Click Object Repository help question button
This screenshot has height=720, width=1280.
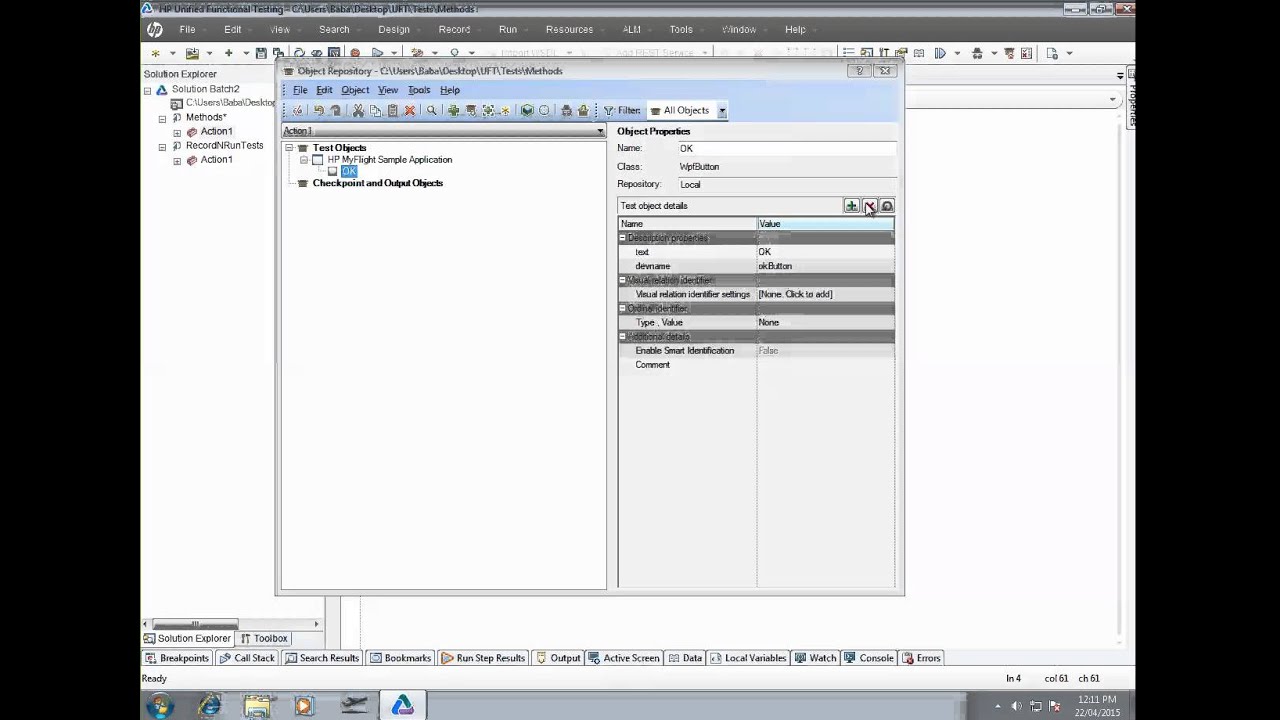click(860, 71)
